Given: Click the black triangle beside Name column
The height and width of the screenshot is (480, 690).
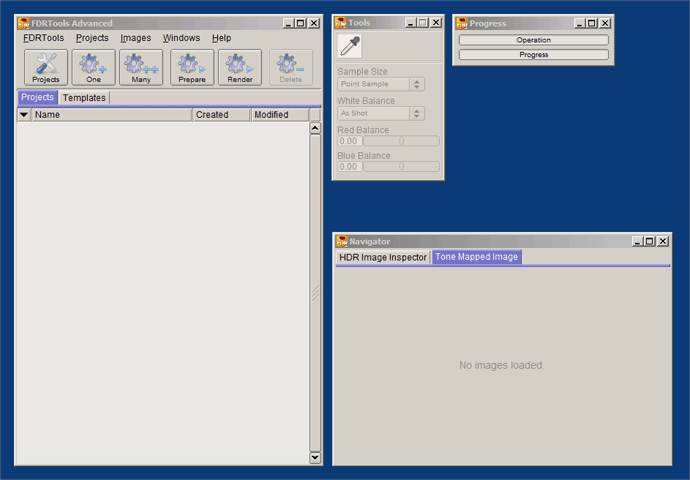Looking at the screenshot, I should [x=24, y=115].
